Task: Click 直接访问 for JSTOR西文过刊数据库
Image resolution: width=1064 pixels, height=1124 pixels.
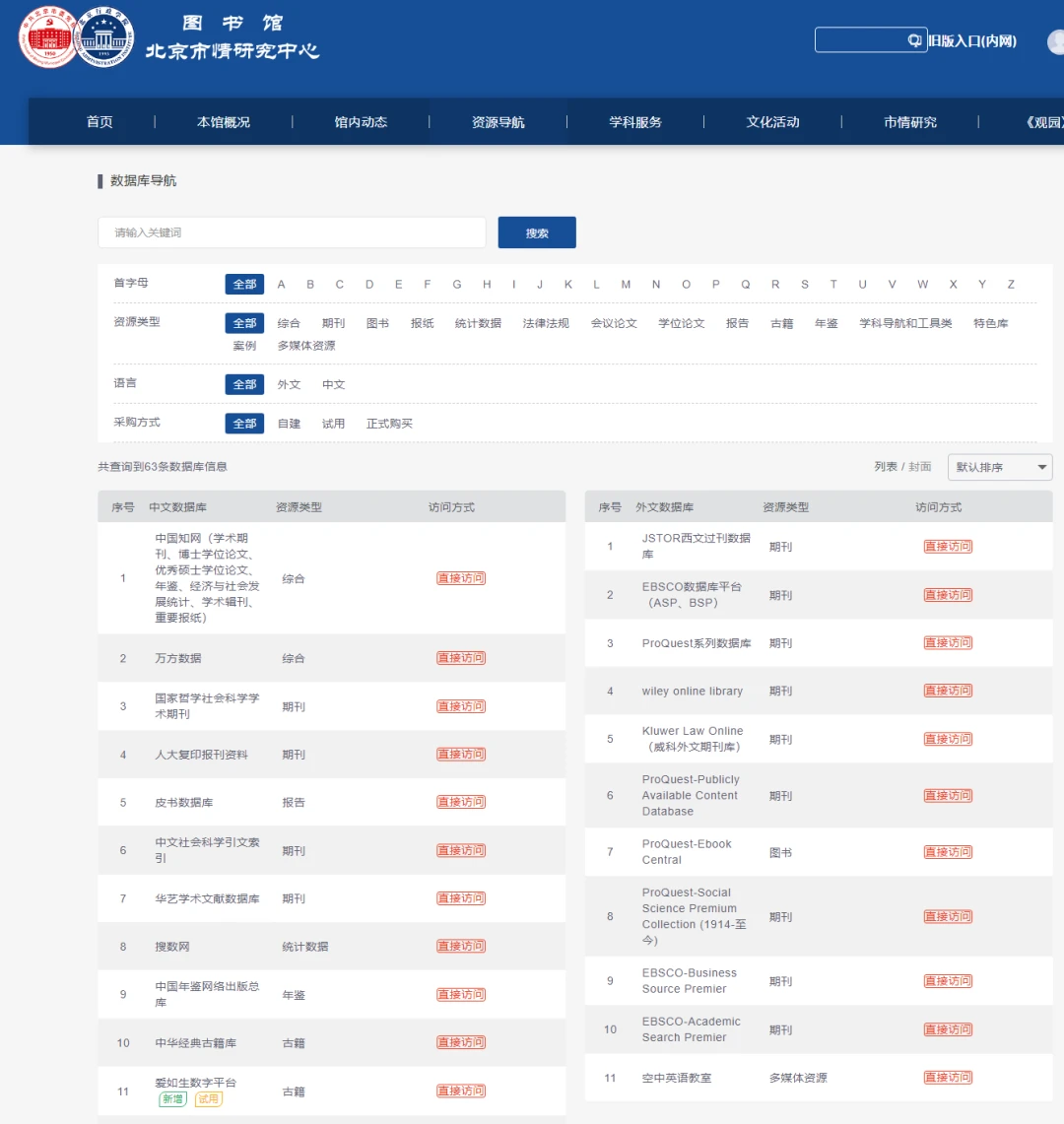Action: [948, 546]
